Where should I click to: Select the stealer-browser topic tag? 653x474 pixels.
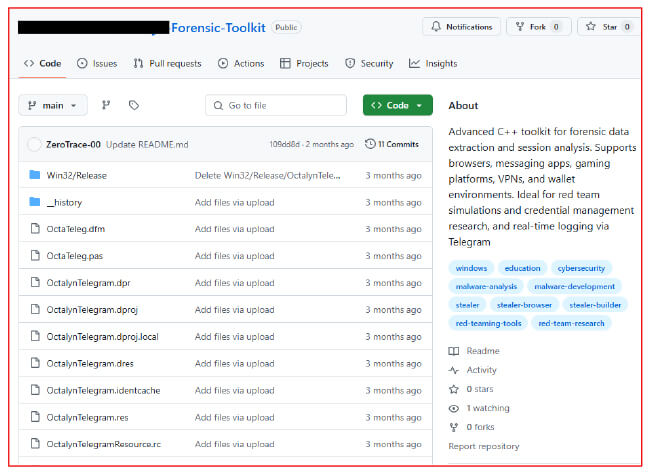[524, 305]
